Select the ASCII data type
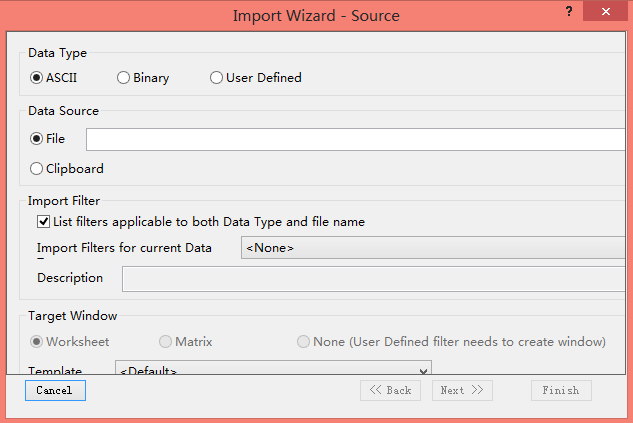 pos(37,77)
